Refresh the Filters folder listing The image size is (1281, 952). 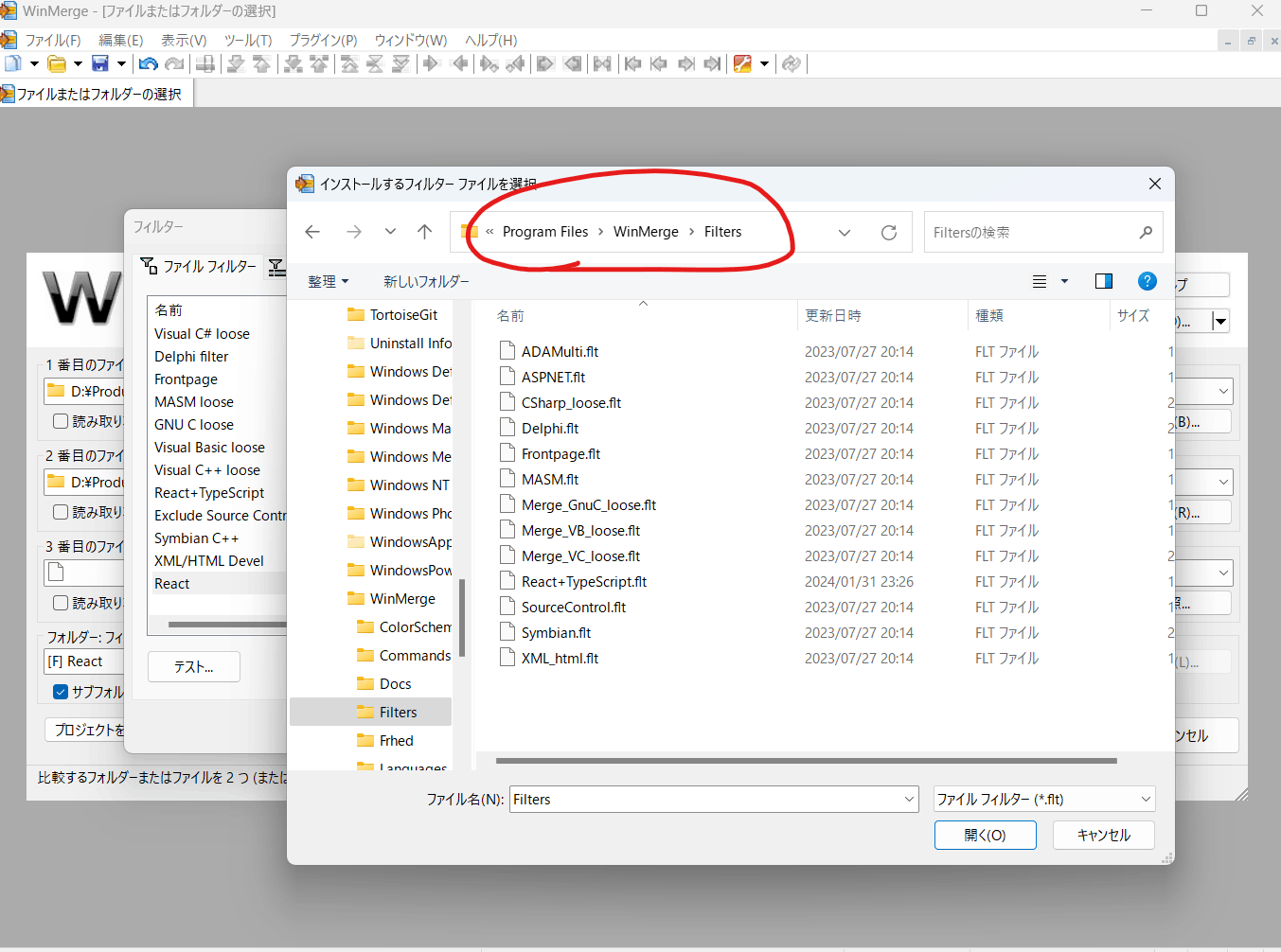click(x=889, y=232)
